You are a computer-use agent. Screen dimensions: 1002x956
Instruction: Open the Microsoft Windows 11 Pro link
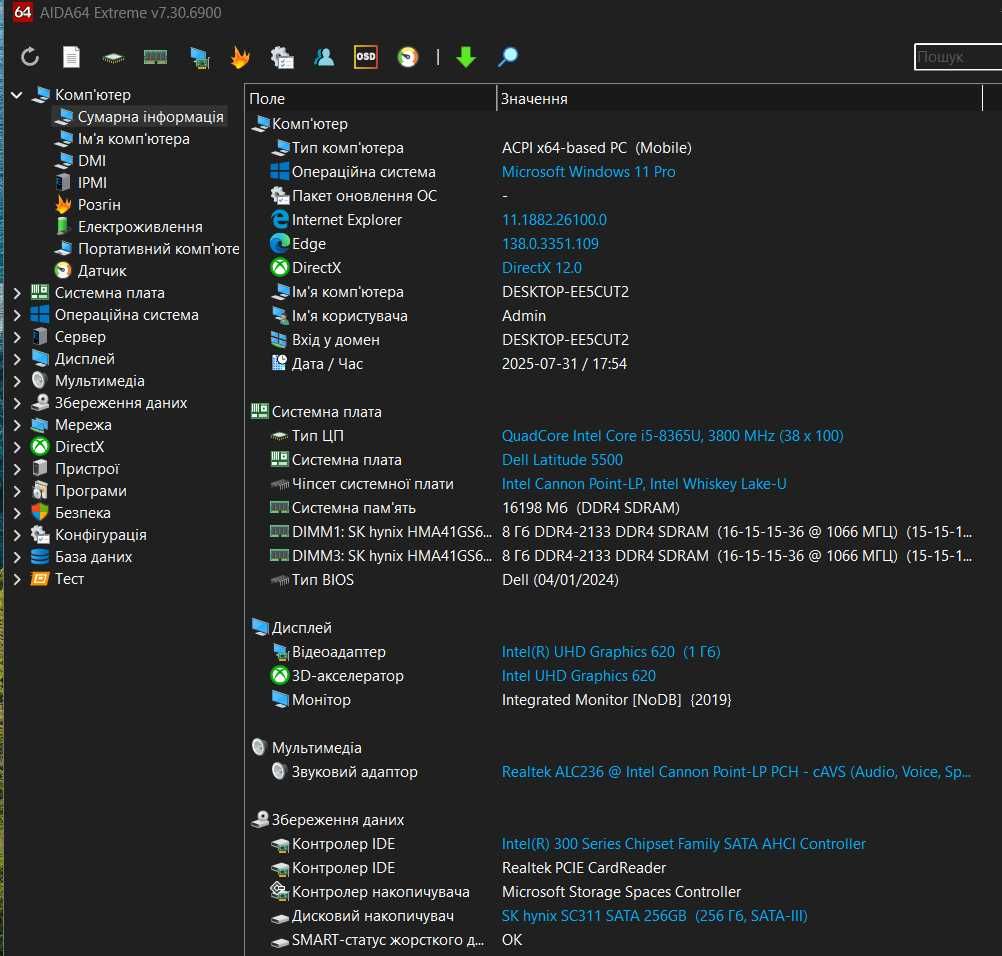pyautogui.click(x=589, y=172)
